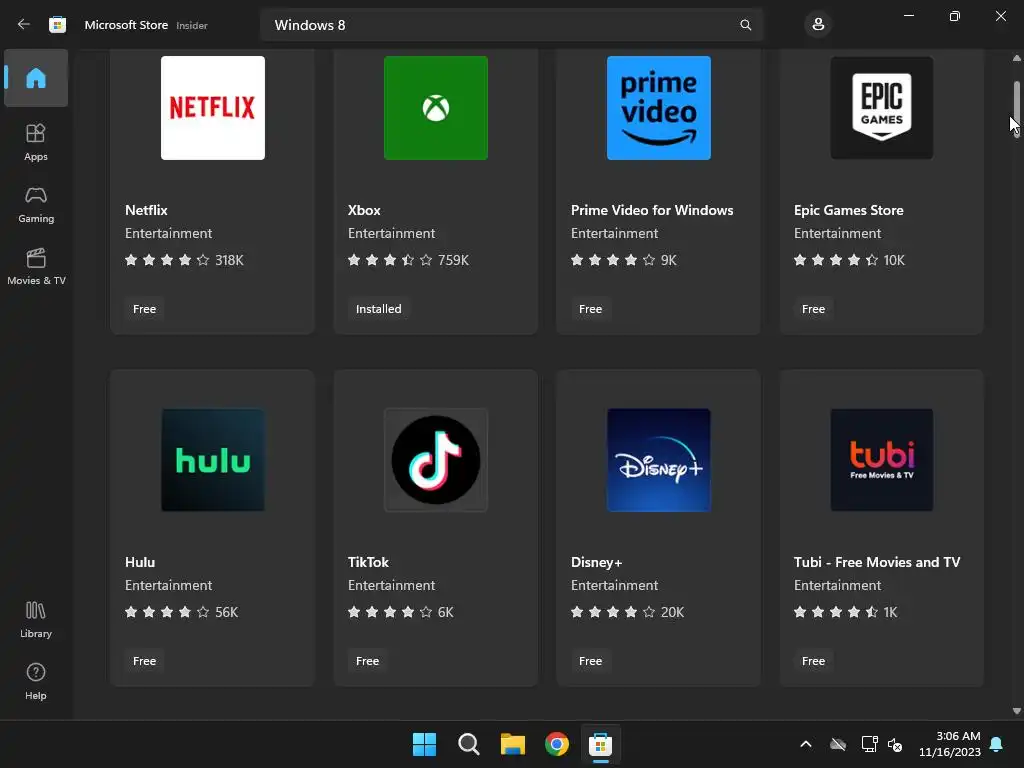Click the network display tray icon

pos(869,744)
